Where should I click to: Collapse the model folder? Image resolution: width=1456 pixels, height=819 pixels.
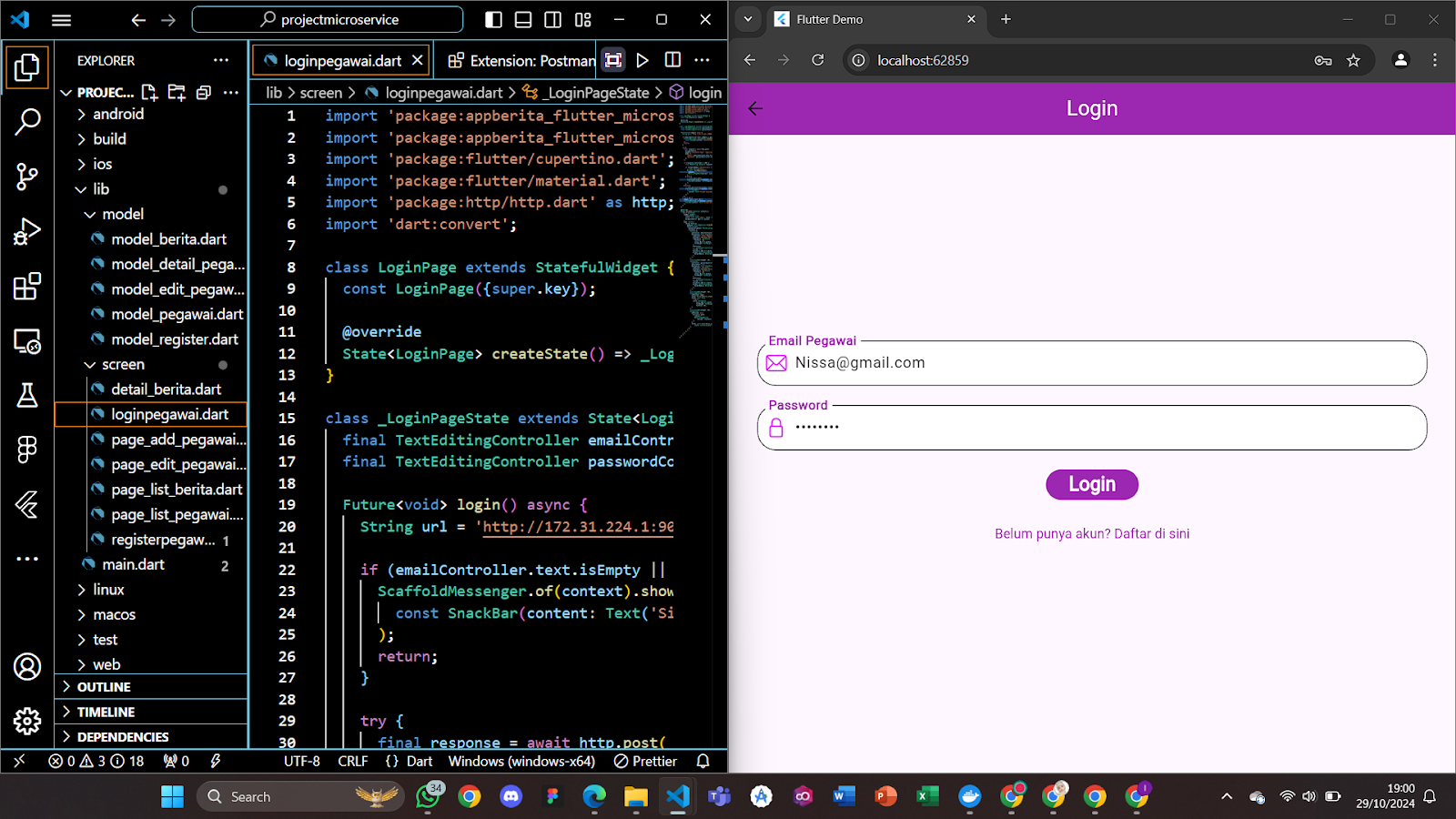(151, 214)
